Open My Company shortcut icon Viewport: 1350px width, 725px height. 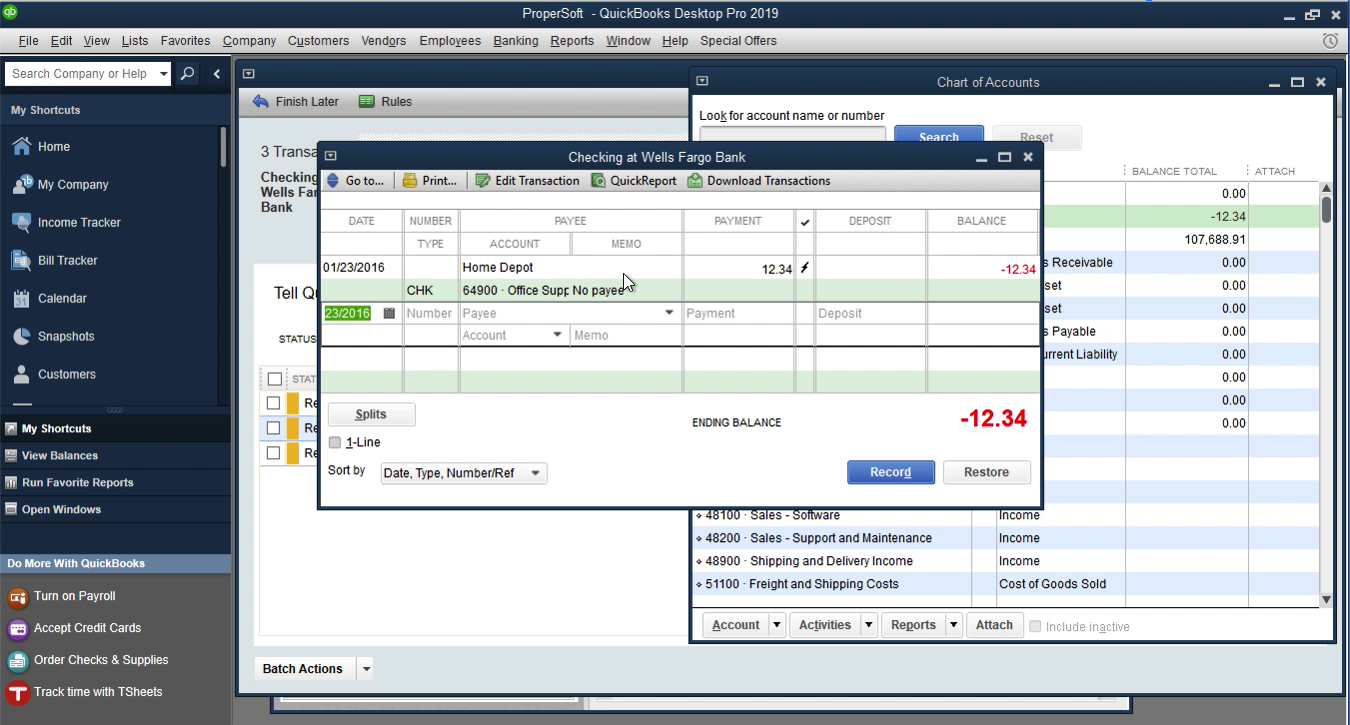pos(21,184)
